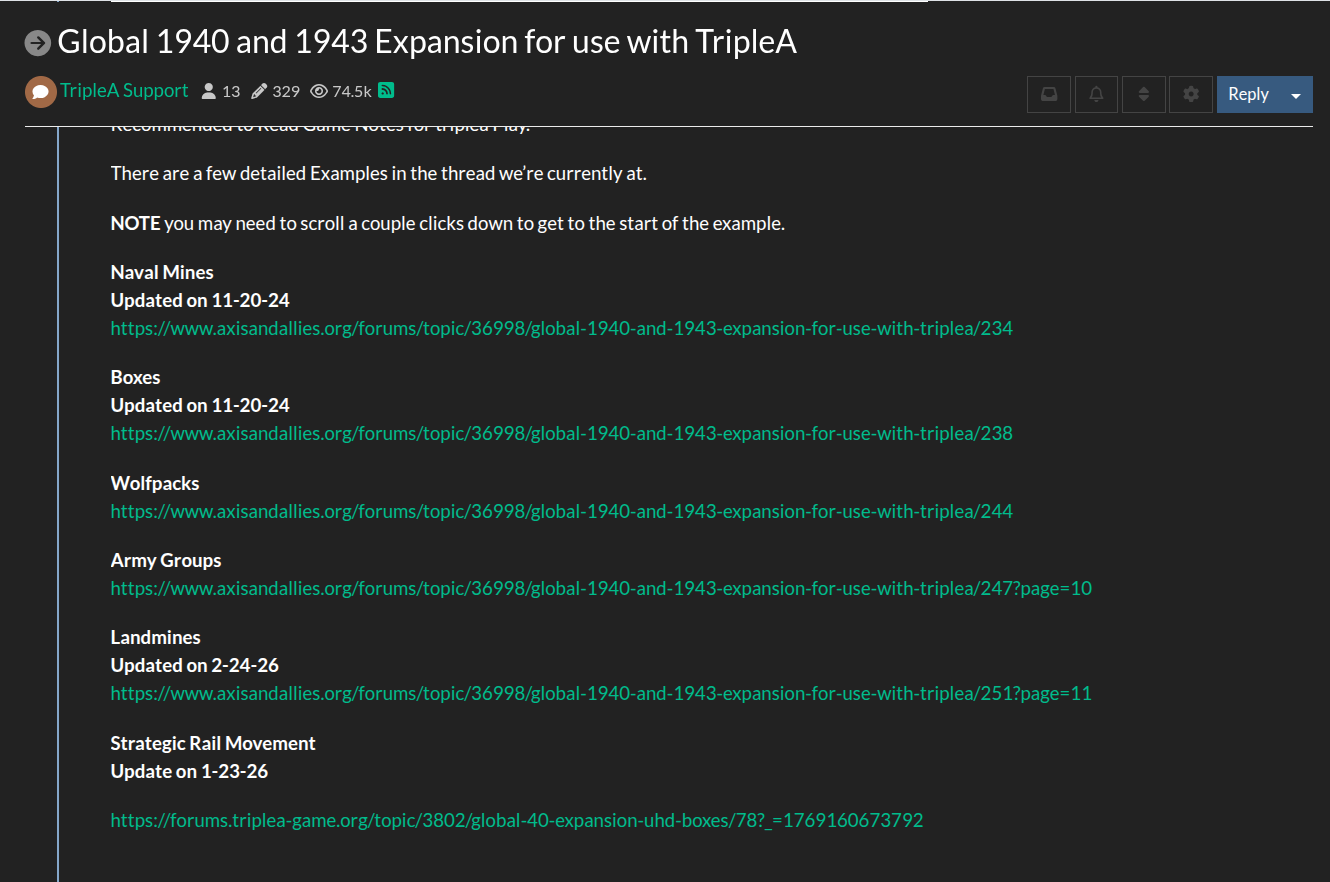
Task: Click the 'Updated on 2-24-26' text
Action: click(195, 665)
